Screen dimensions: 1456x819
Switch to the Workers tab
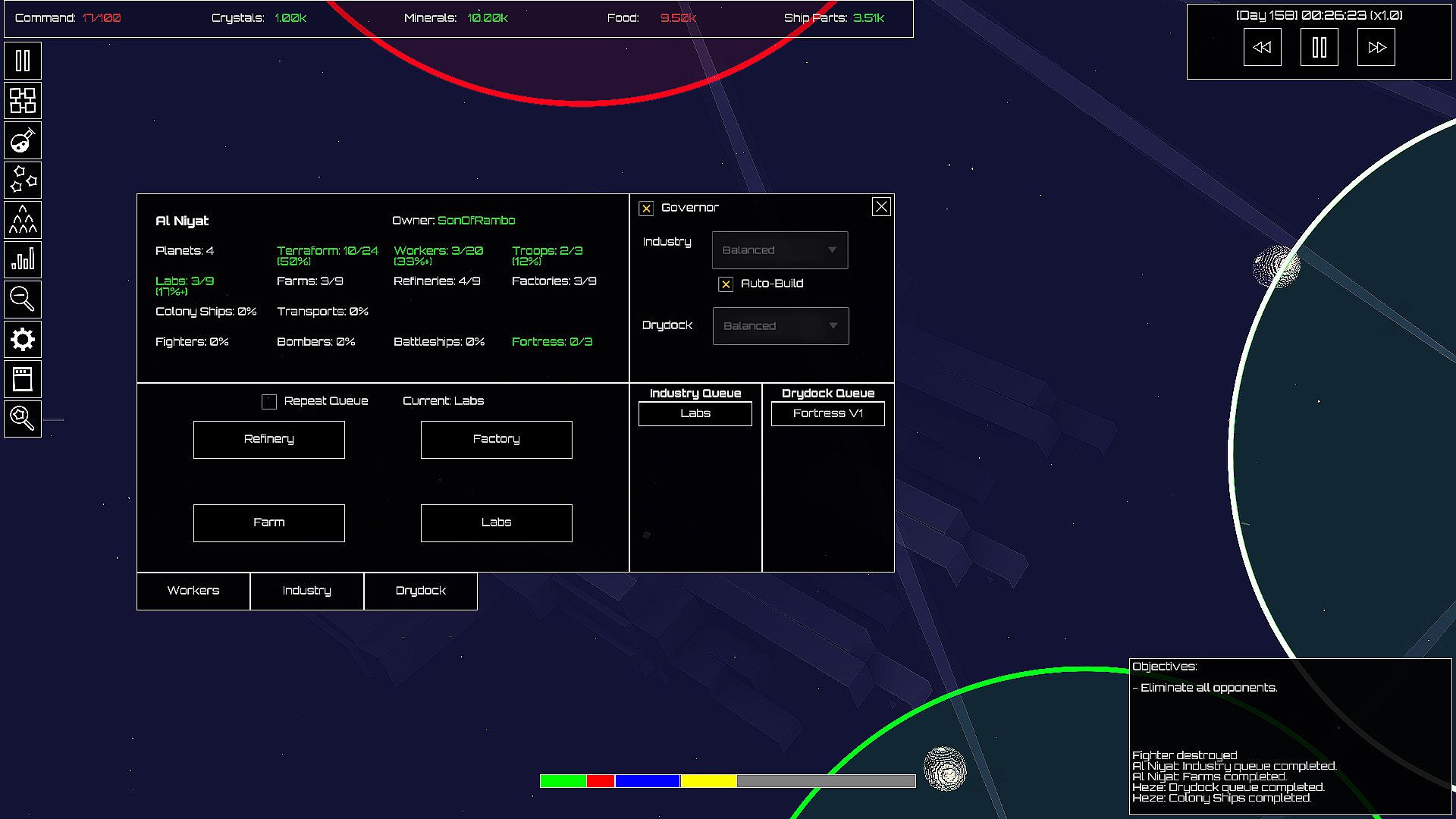(193, 591)
